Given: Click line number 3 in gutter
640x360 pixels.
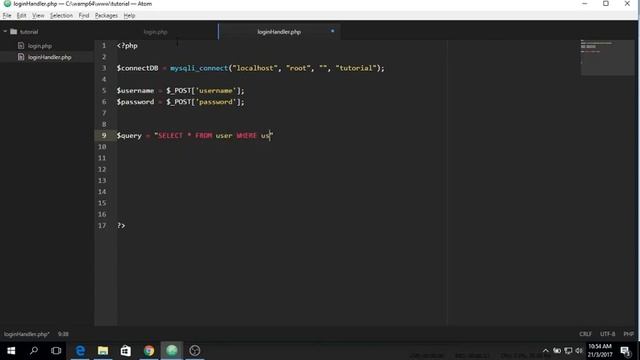Looking at the screenshot, I should pos(104,68).
